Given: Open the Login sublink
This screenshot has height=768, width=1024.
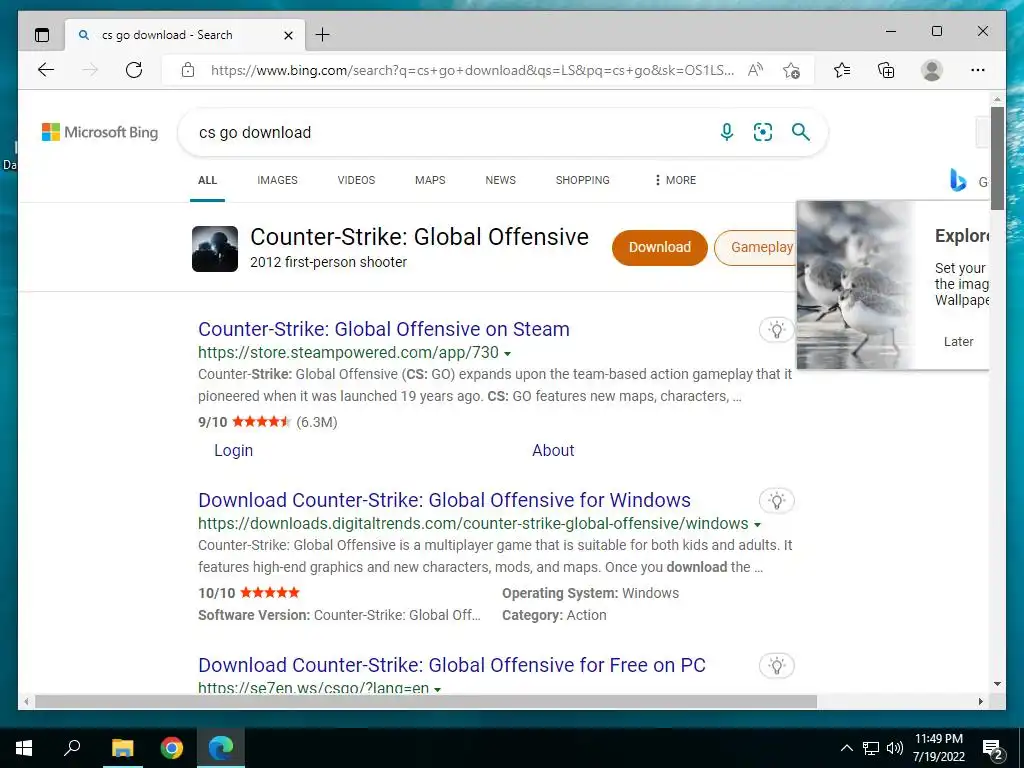Looking at the screenshot, I should pyautogui.click(x=234, y=451).
